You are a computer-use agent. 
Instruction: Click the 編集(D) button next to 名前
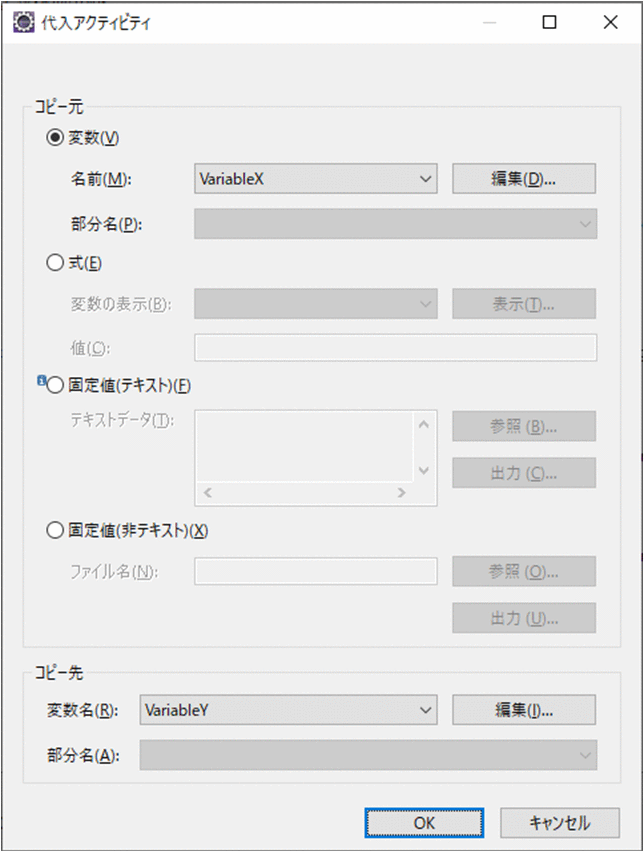click(x=524, y=179)
